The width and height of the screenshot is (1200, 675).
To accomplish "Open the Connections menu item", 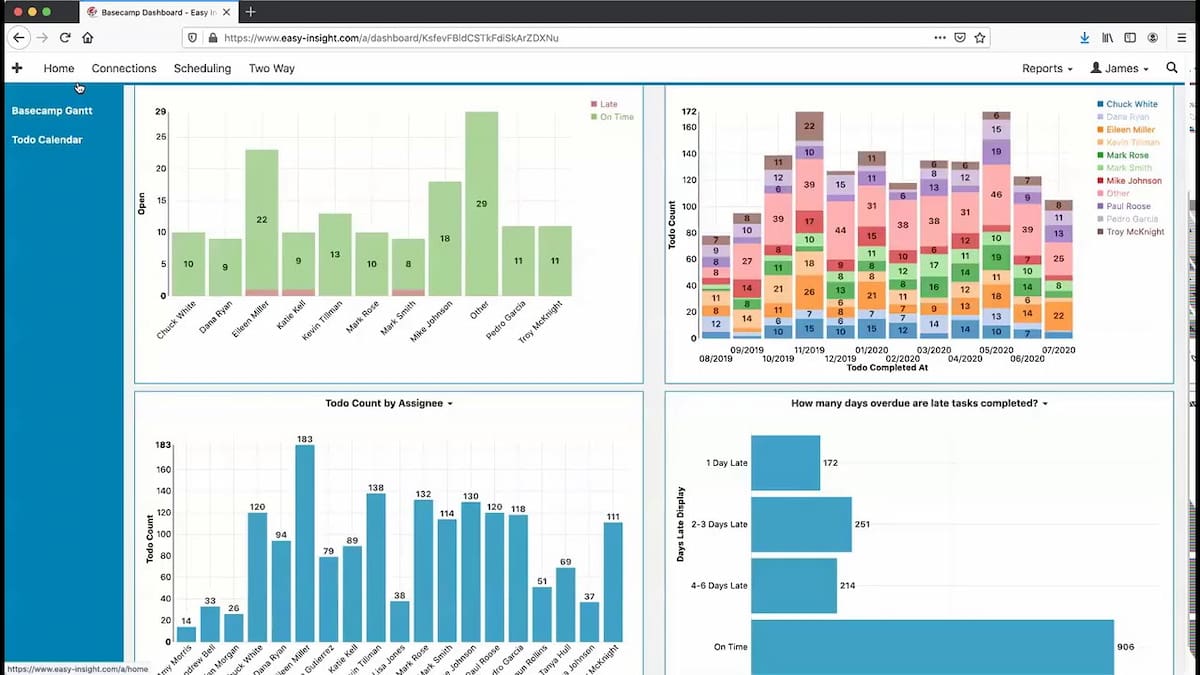I will pyautogui.click(x=124, y=68).
